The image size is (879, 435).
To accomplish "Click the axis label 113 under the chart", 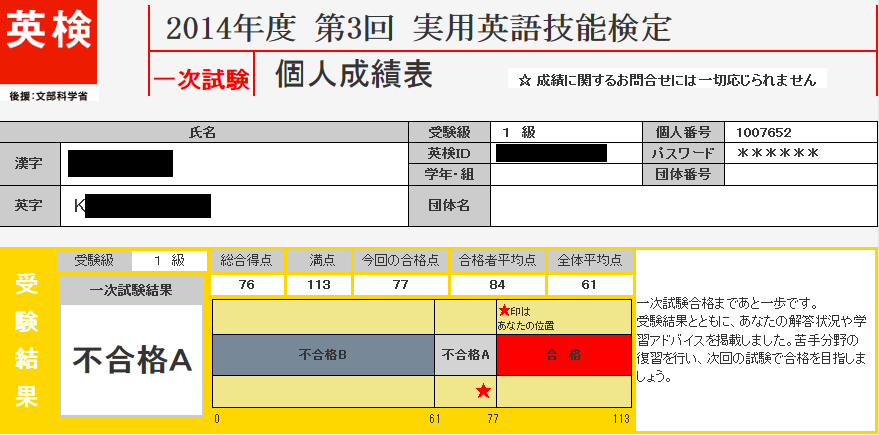I will [621, 419].
